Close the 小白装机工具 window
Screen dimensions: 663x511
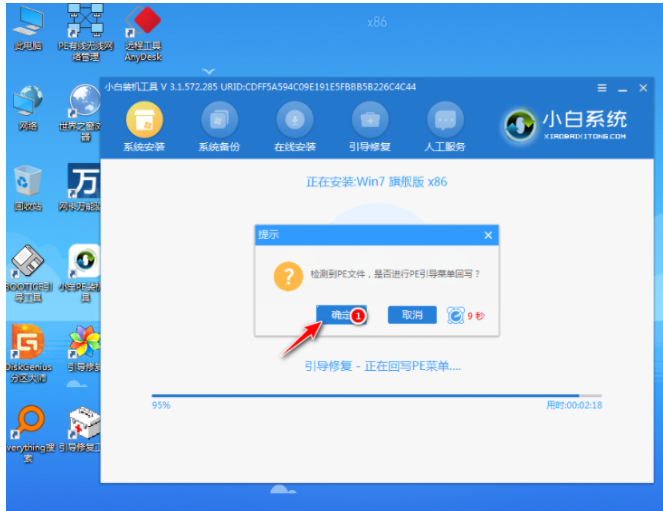click(x=643, y=88)
